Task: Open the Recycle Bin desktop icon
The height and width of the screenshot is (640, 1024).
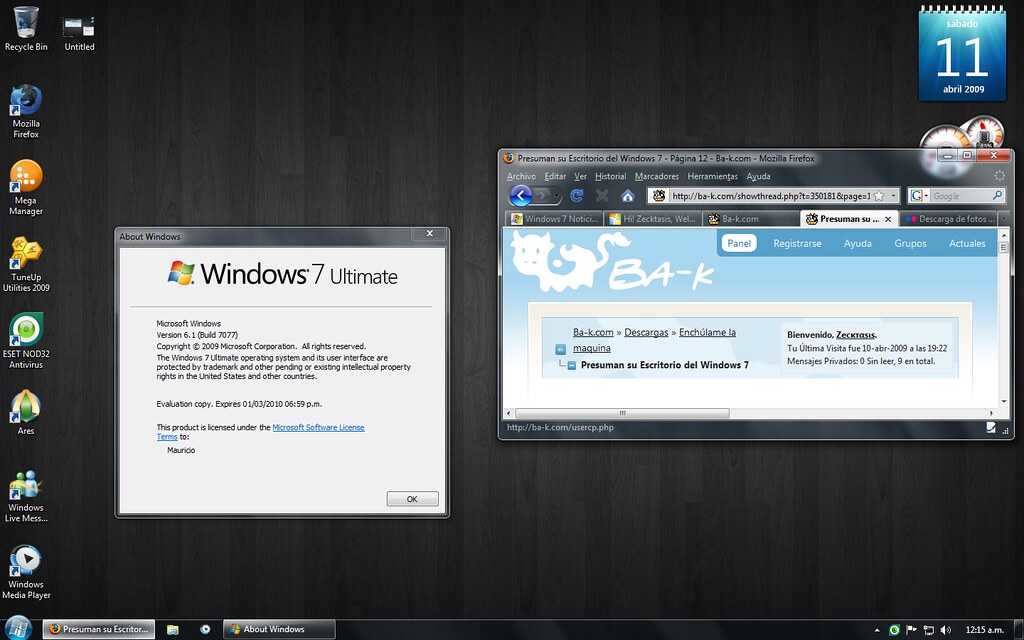Action: click(x=26, y=29)
